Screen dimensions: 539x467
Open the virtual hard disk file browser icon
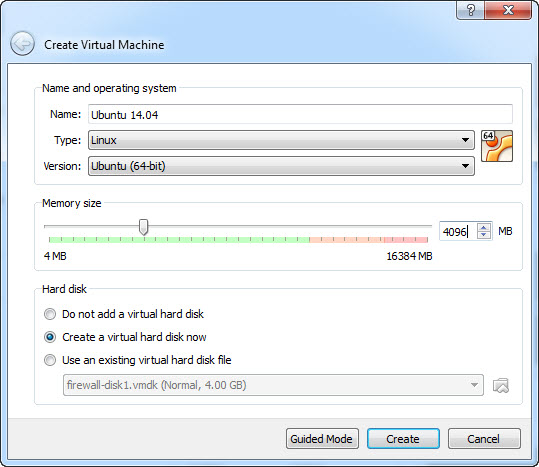[501, 386]
